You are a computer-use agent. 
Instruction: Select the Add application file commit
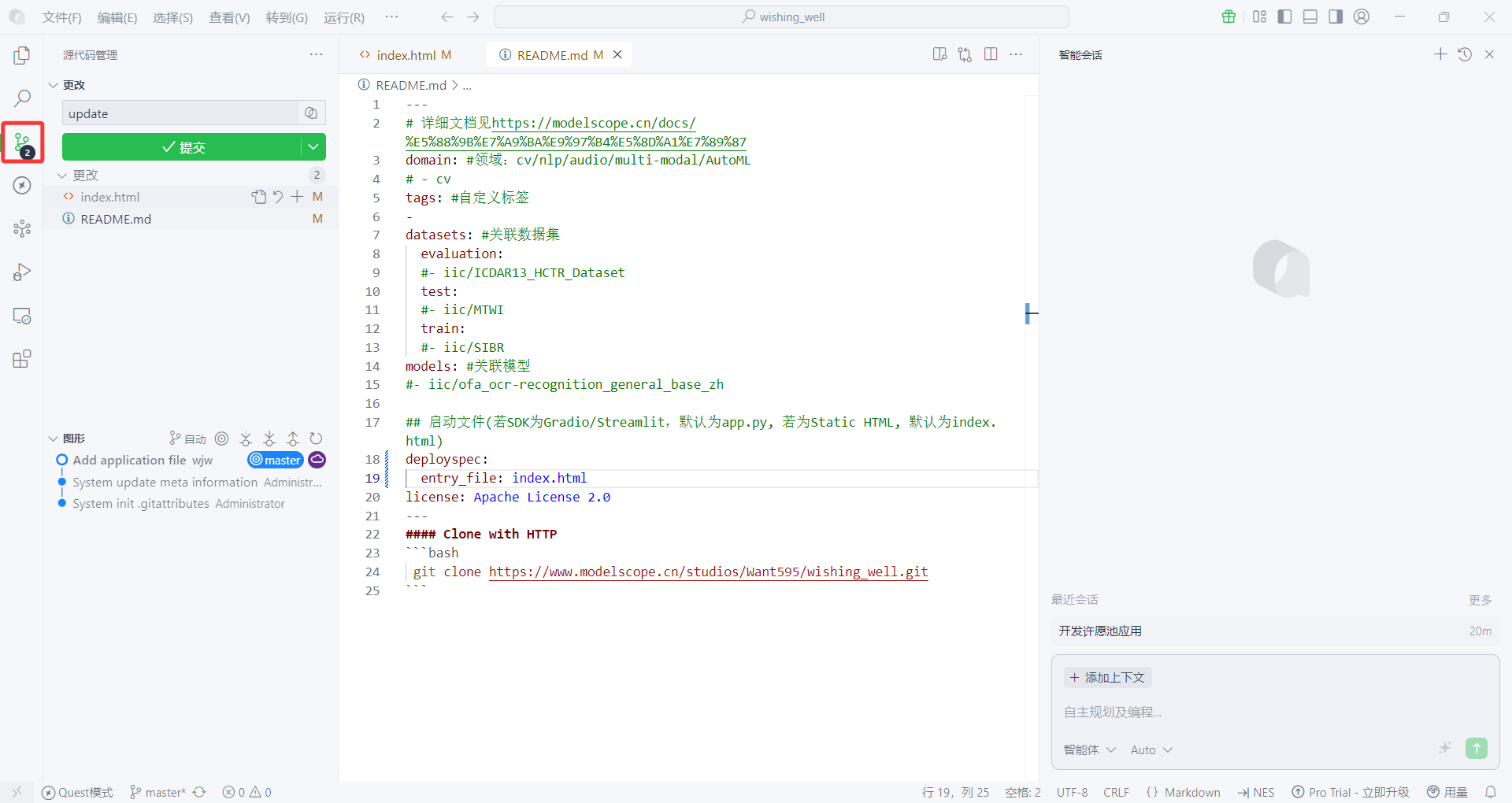(x=191, y=461)
